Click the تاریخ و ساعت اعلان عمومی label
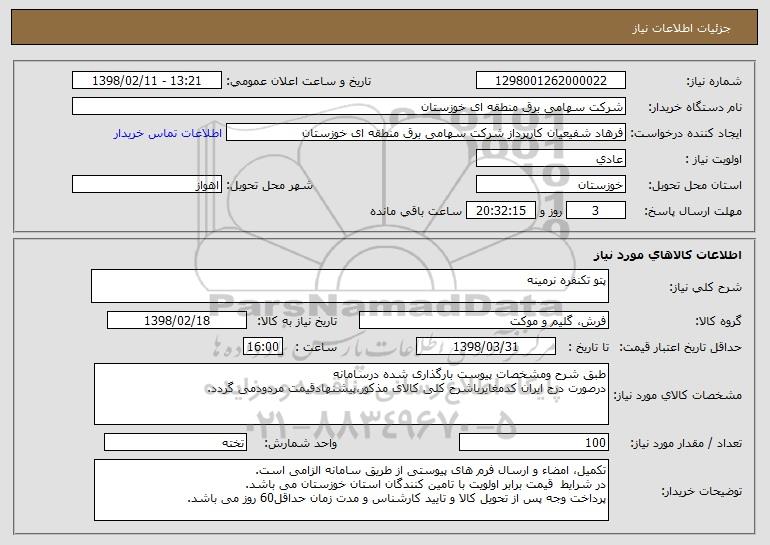Viewport: 770px width, 545px height. point(299,82)
